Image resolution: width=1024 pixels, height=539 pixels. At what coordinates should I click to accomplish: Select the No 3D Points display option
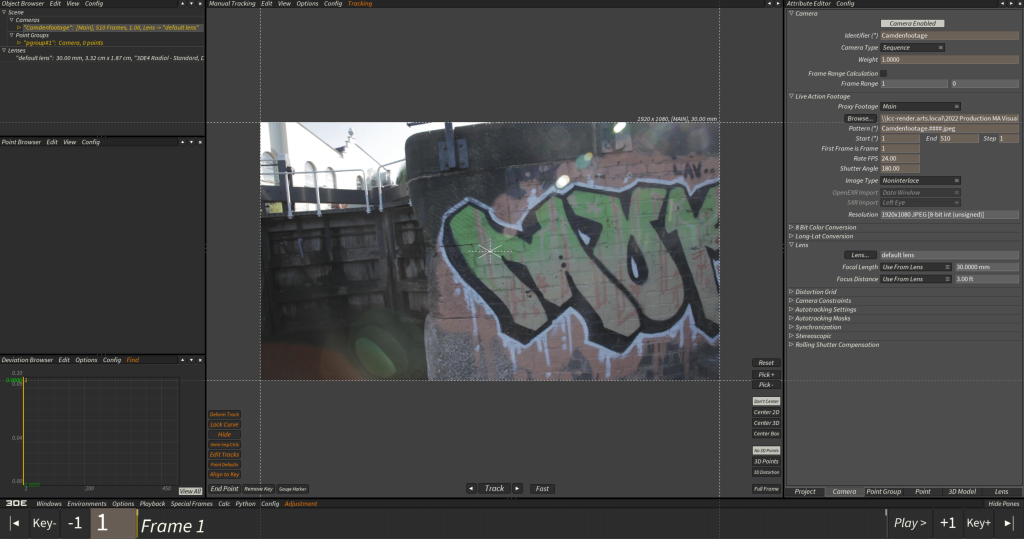click(766, 451)
